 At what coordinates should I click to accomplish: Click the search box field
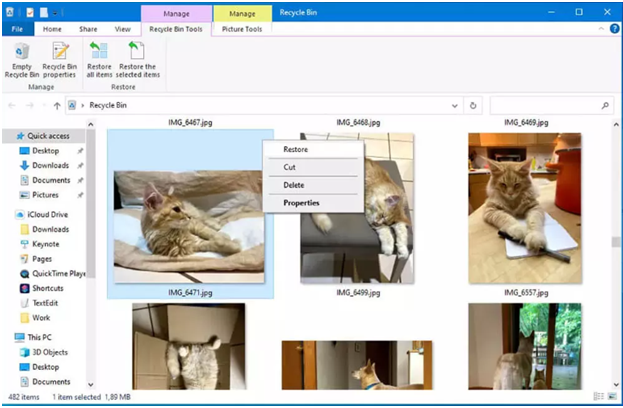545,105
